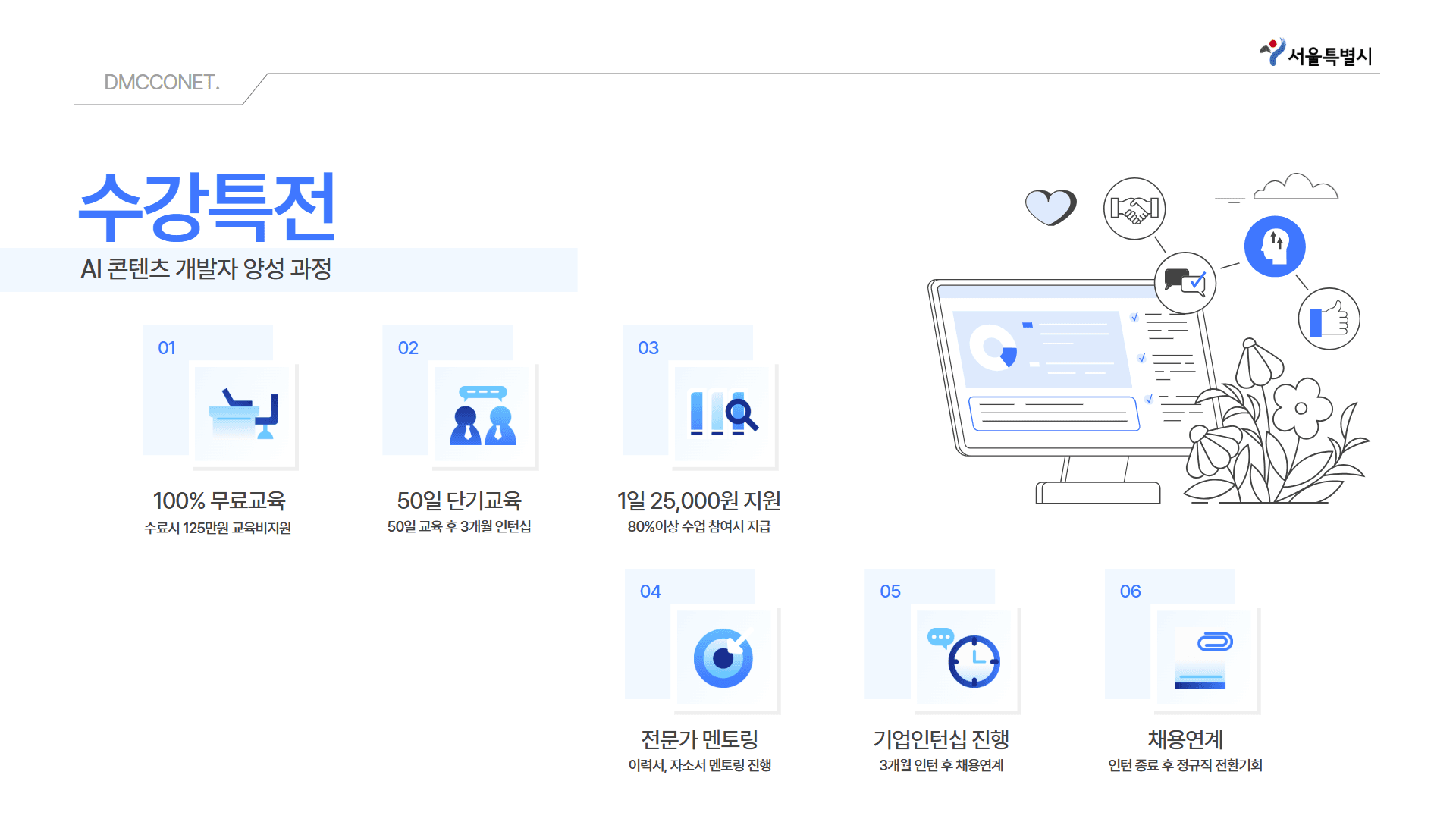
Task: Click the 채용연계 heading
Action: point(1185,739)
